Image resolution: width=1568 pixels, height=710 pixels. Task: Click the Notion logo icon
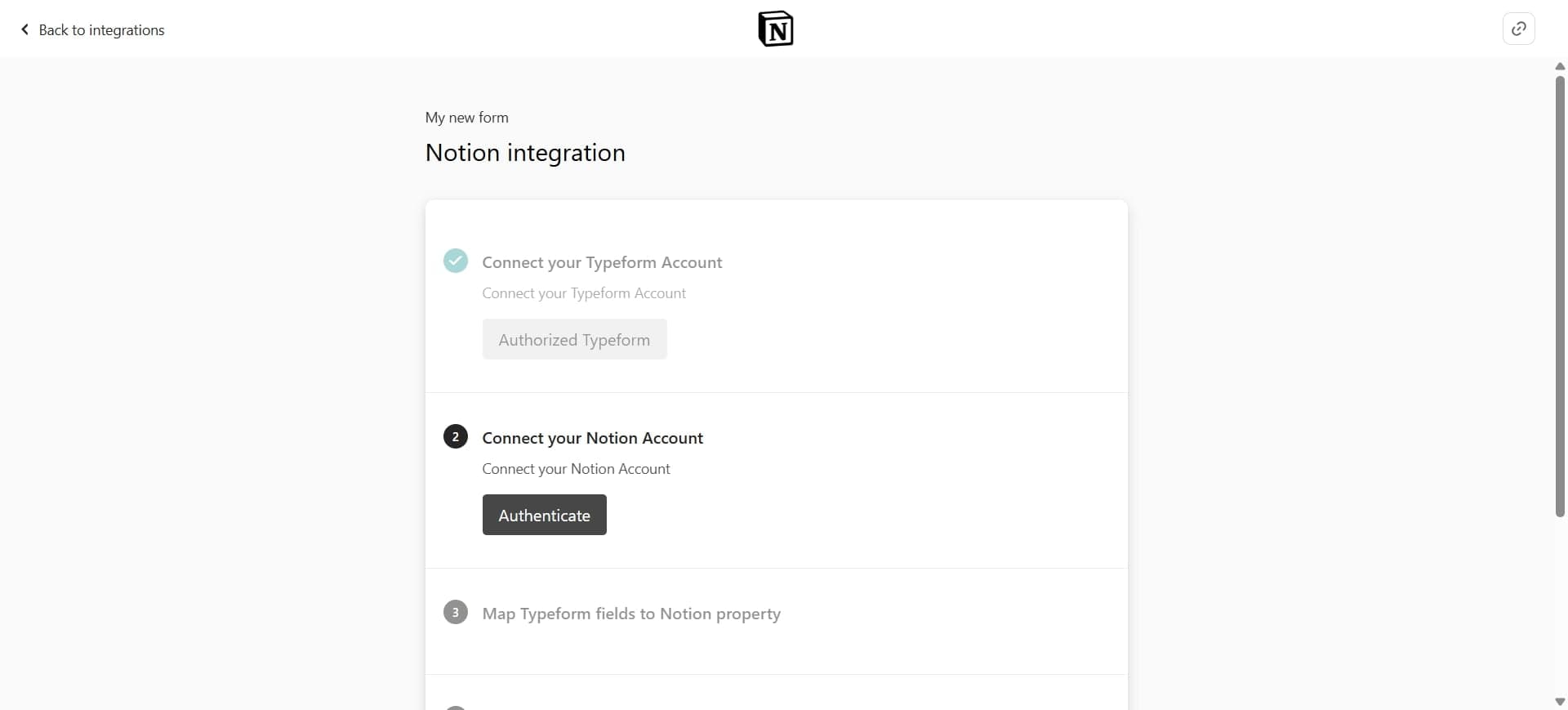point(775,29)
